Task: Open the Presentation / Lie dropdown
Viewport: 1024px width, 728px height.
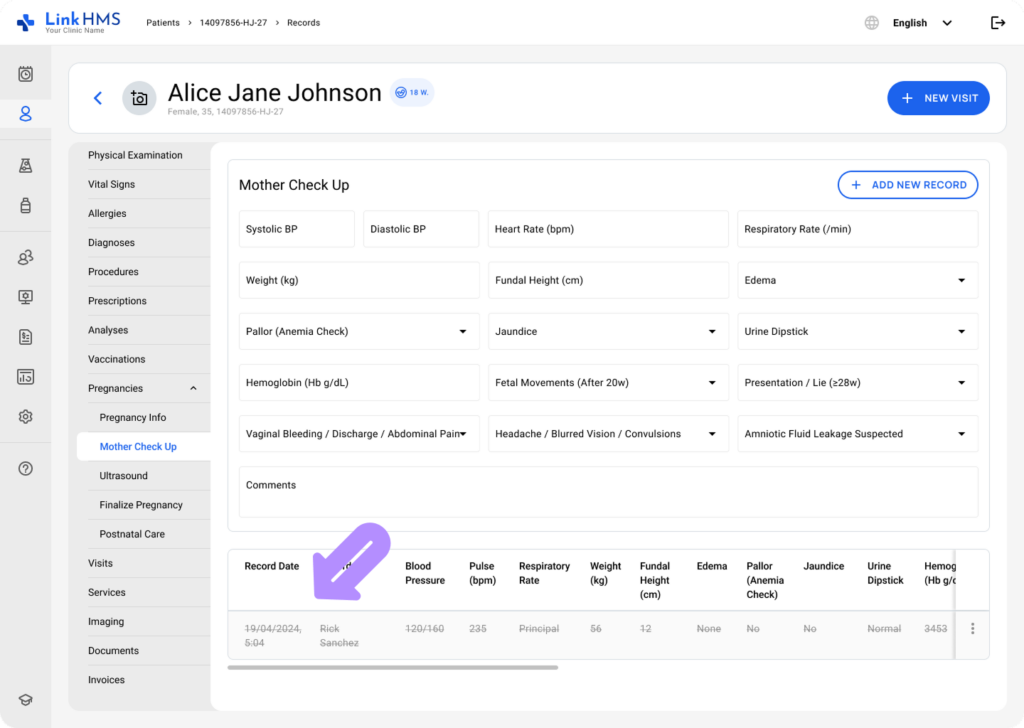Action: tap(857, 383)
